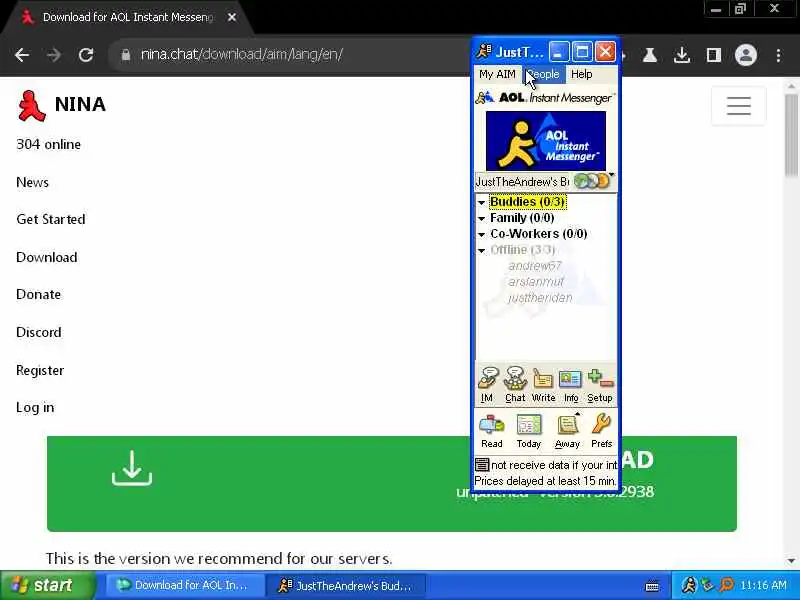The width and height of the screenshot is (800, 600).
Task: Open the News link
Action: (33, 182)
